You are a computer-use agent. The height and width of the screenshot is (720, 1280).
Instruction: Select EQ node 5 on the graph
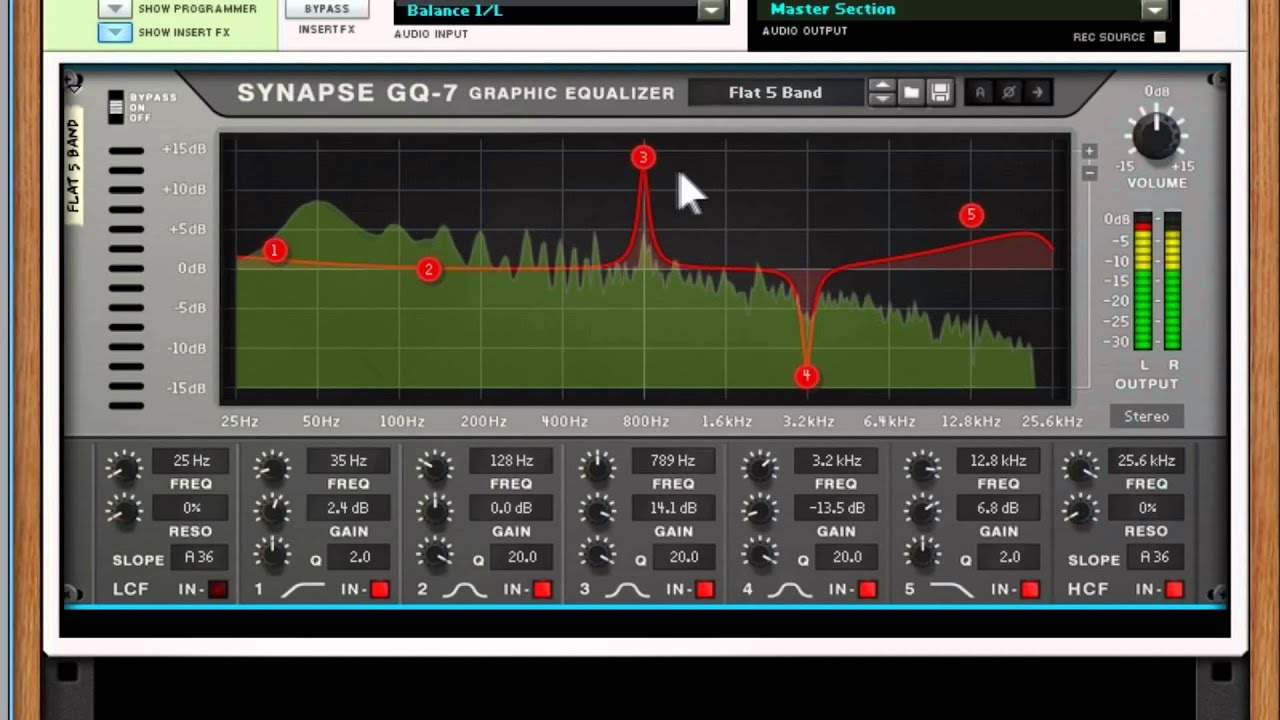point(971,215)
